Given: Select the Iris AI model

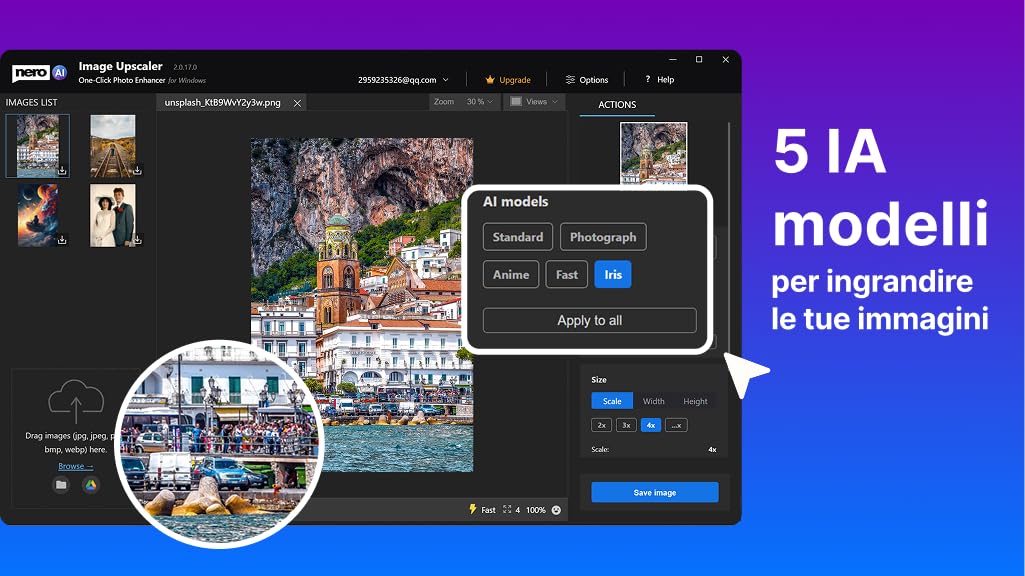Looking at the screenshot, I should point(613,275).
